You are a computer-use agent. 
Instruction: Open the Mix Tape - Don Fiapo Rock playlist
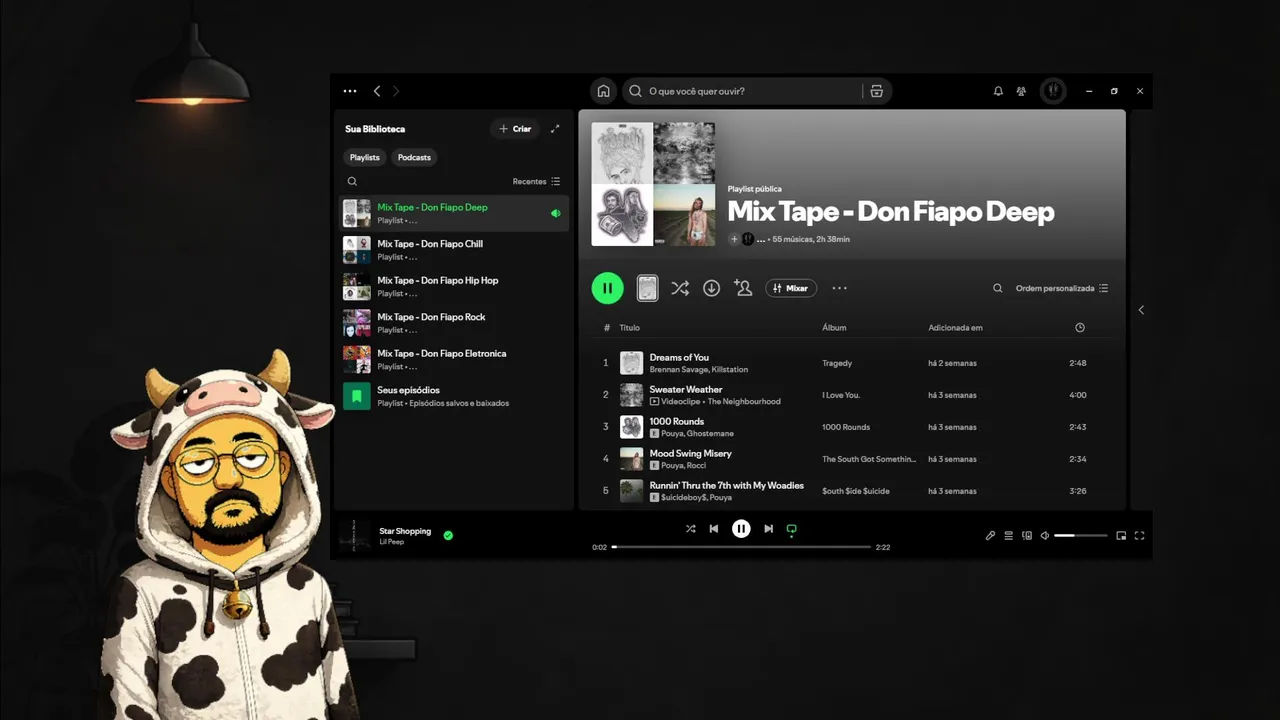tap(455, 323)
